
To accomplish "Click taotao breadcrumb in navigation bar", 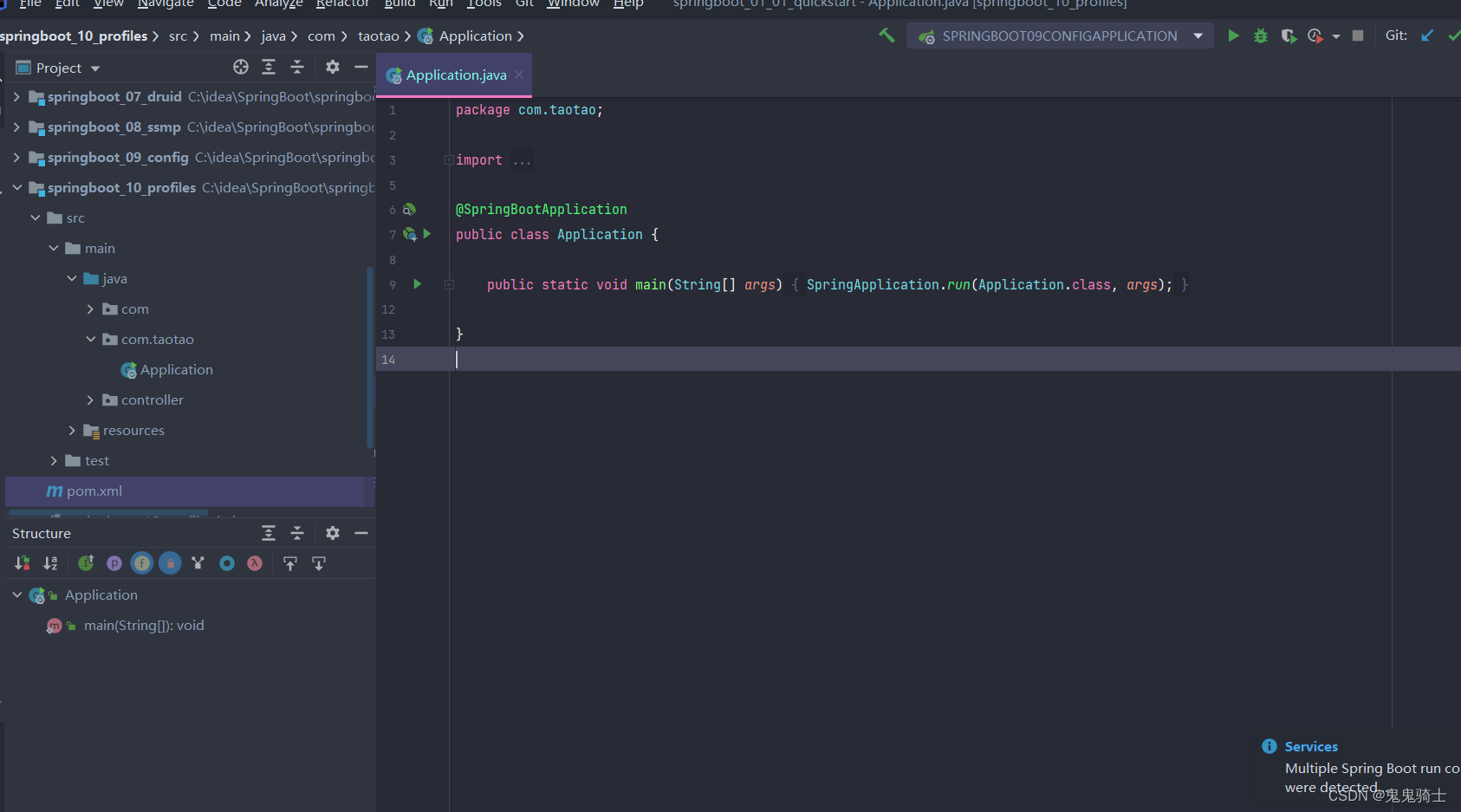I will [379, 36].
